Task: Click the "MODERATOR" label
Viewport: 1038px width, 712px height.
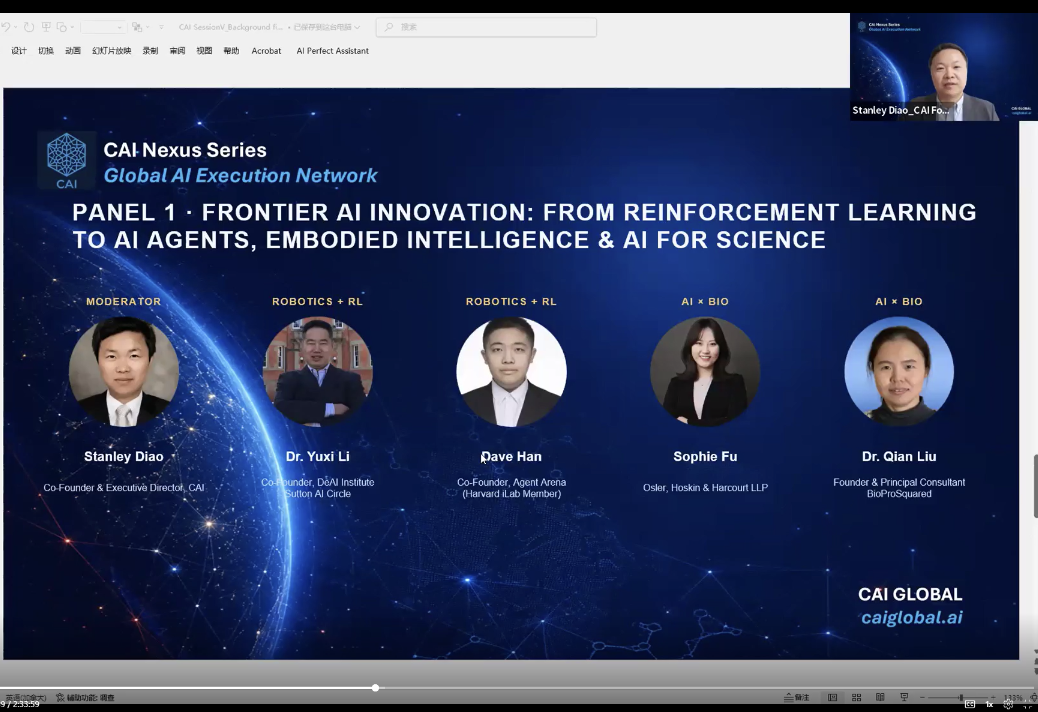Action: tap(124, 301)
